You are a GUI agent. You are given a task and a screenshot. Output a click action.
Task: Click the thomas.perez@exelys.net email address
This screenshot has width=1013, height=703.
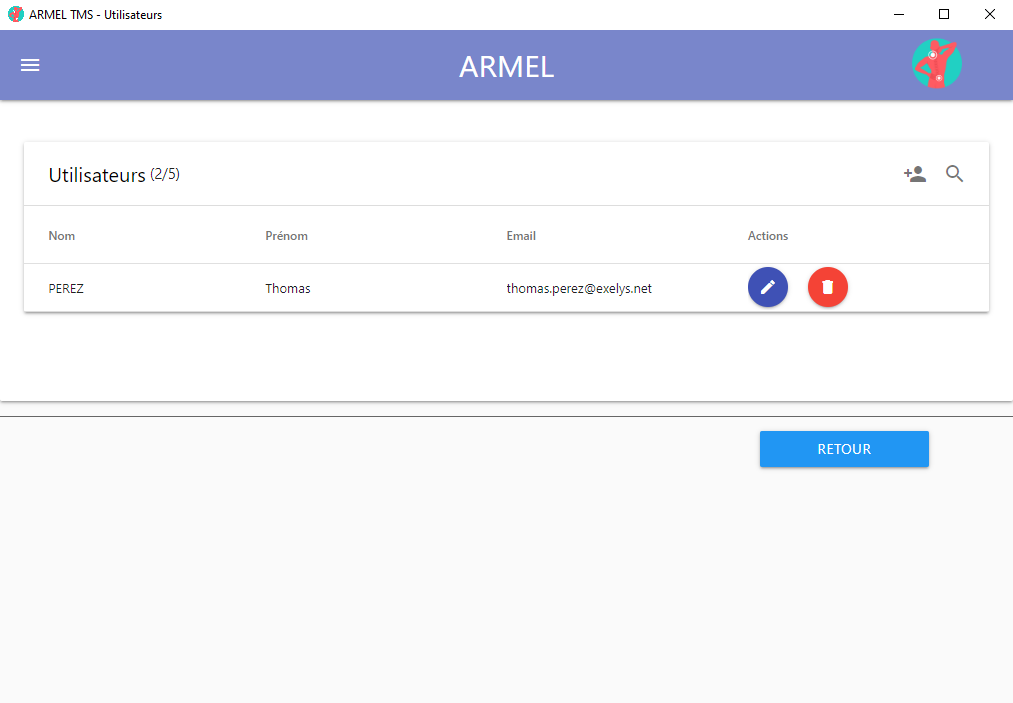coord(579,289)
